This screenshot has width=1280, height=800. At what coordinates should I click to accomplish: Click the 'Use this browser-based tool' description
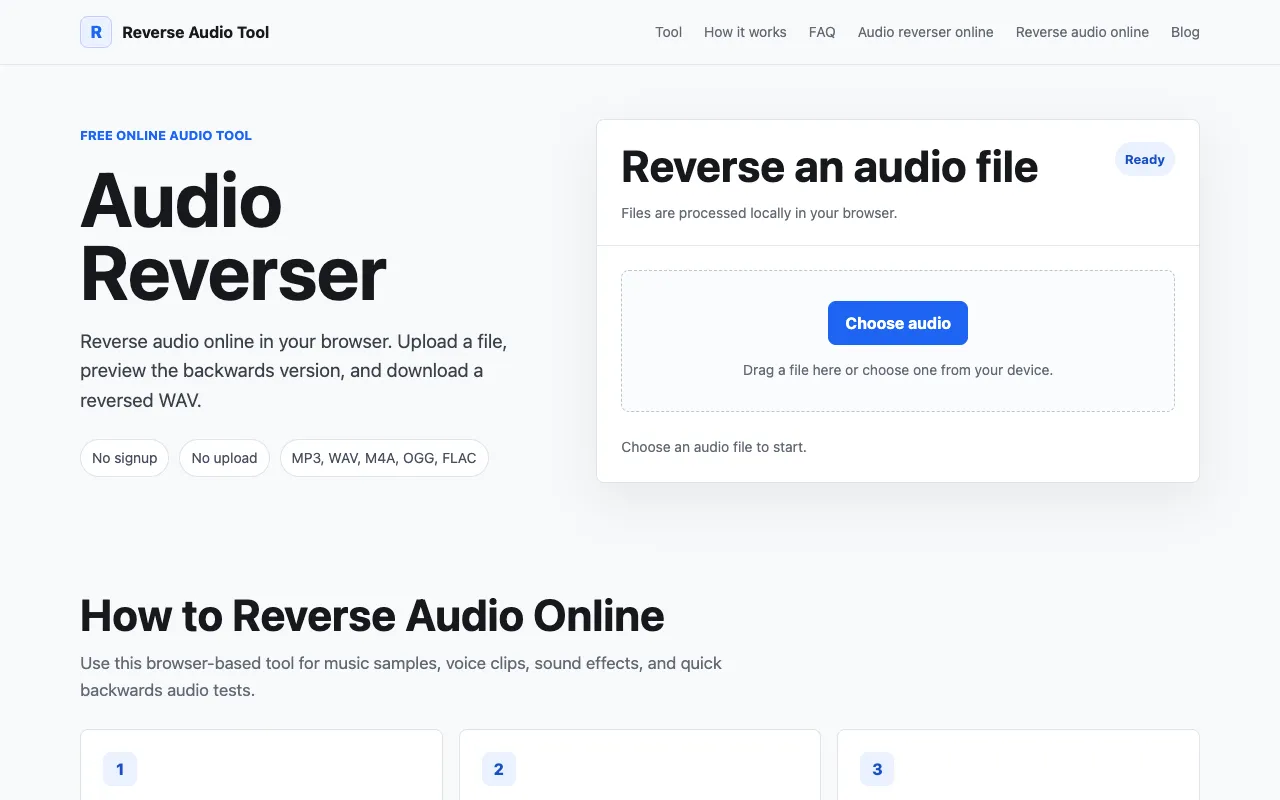tap(401, 677)
